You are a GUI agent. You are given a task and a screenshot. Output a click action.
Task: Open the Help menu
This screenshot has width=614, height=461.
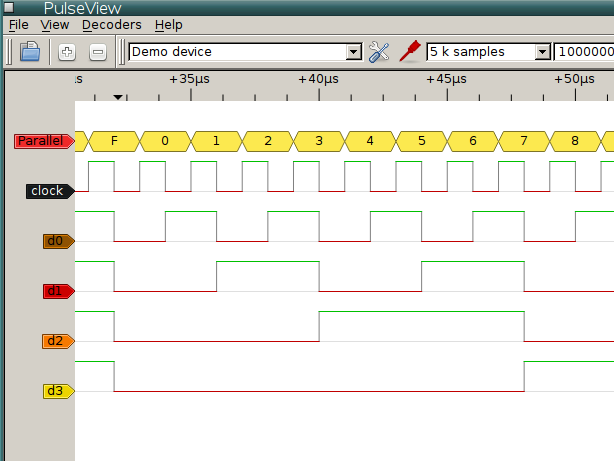[x=168, y=25]
